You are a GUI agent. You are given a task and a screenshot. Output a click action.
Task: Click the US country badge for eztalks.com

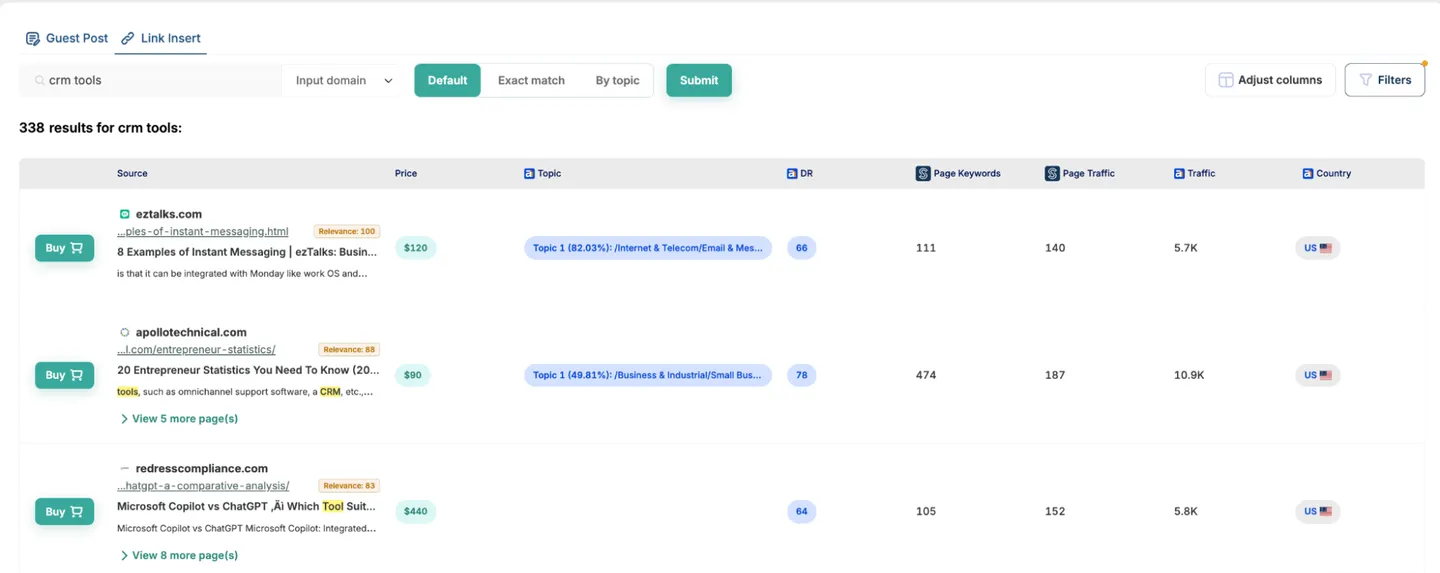tap(1318, 248)
